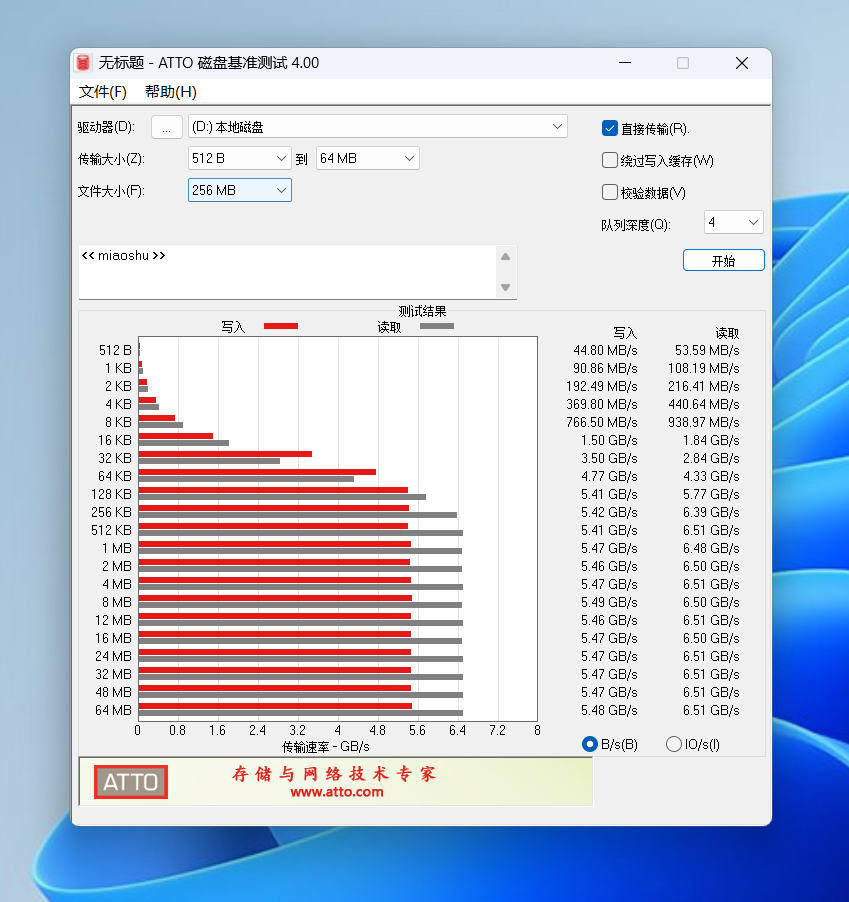Click the 测试结果 heading

(422, 311)
